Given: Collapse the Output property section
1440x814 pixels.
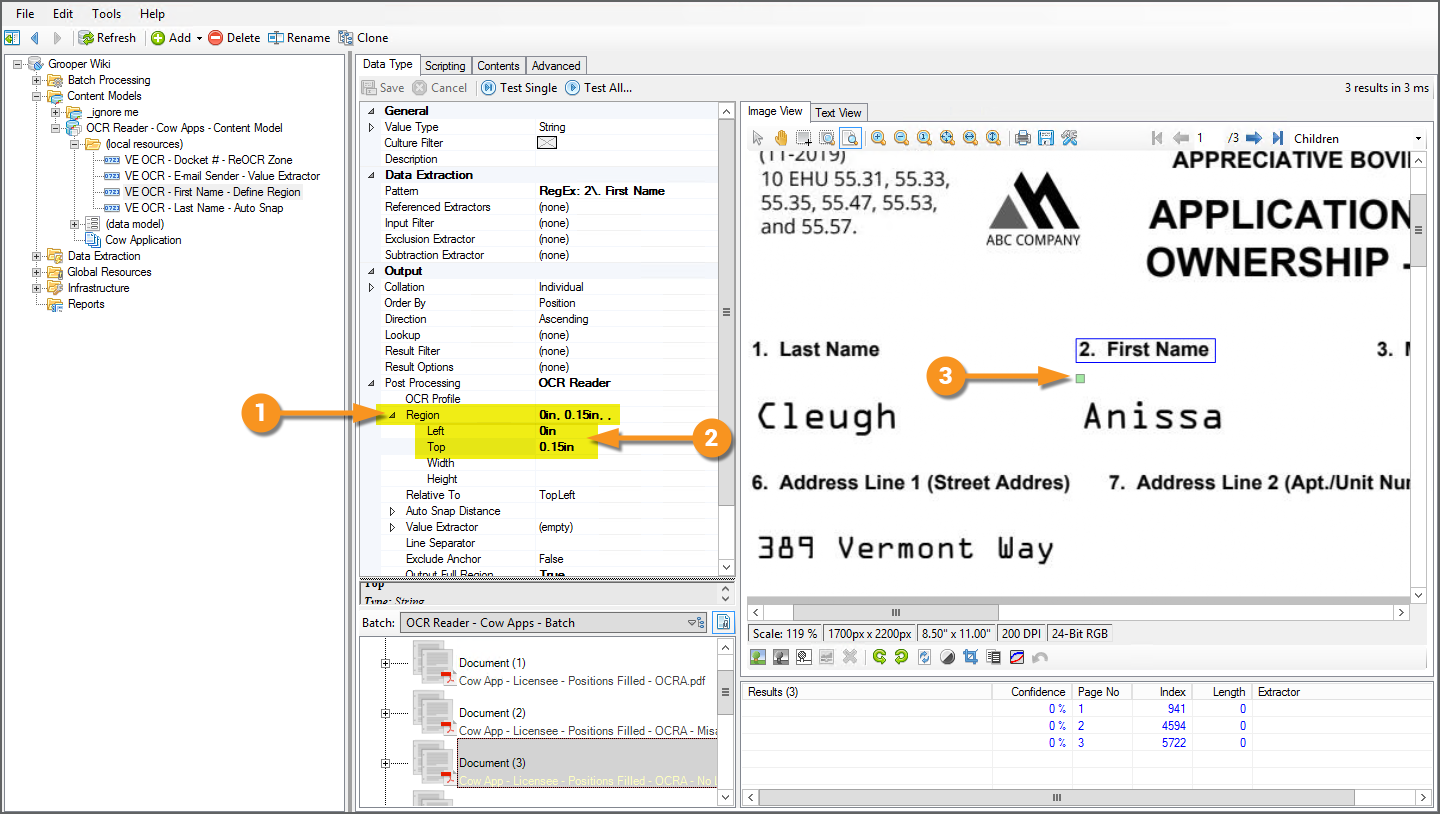Looking at the screenshot, I should coord(372,271).
